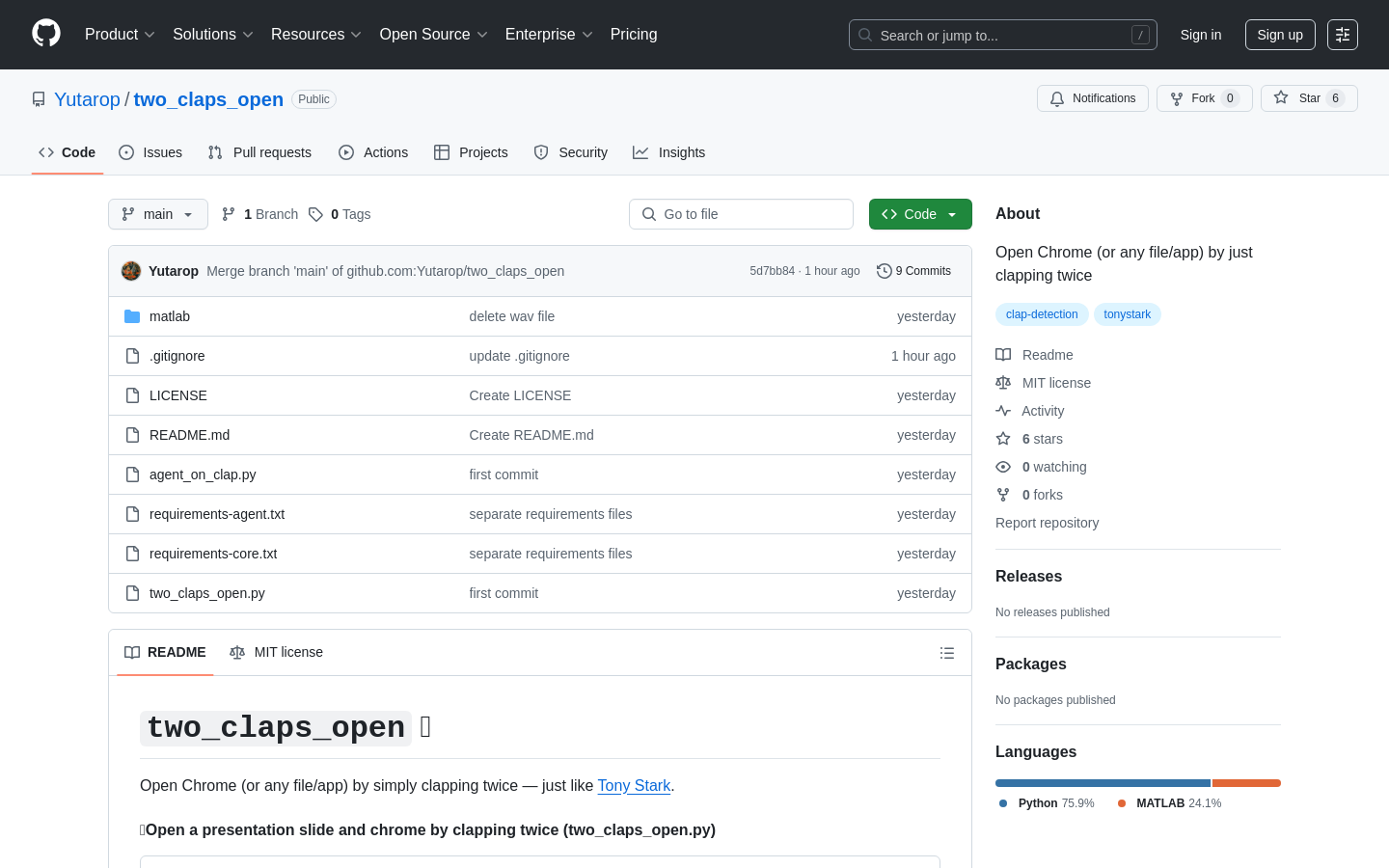This screenshot has width=1389, height=868.
Task: Expand the Enterprise menu
Action: click(x=549, y=35)
